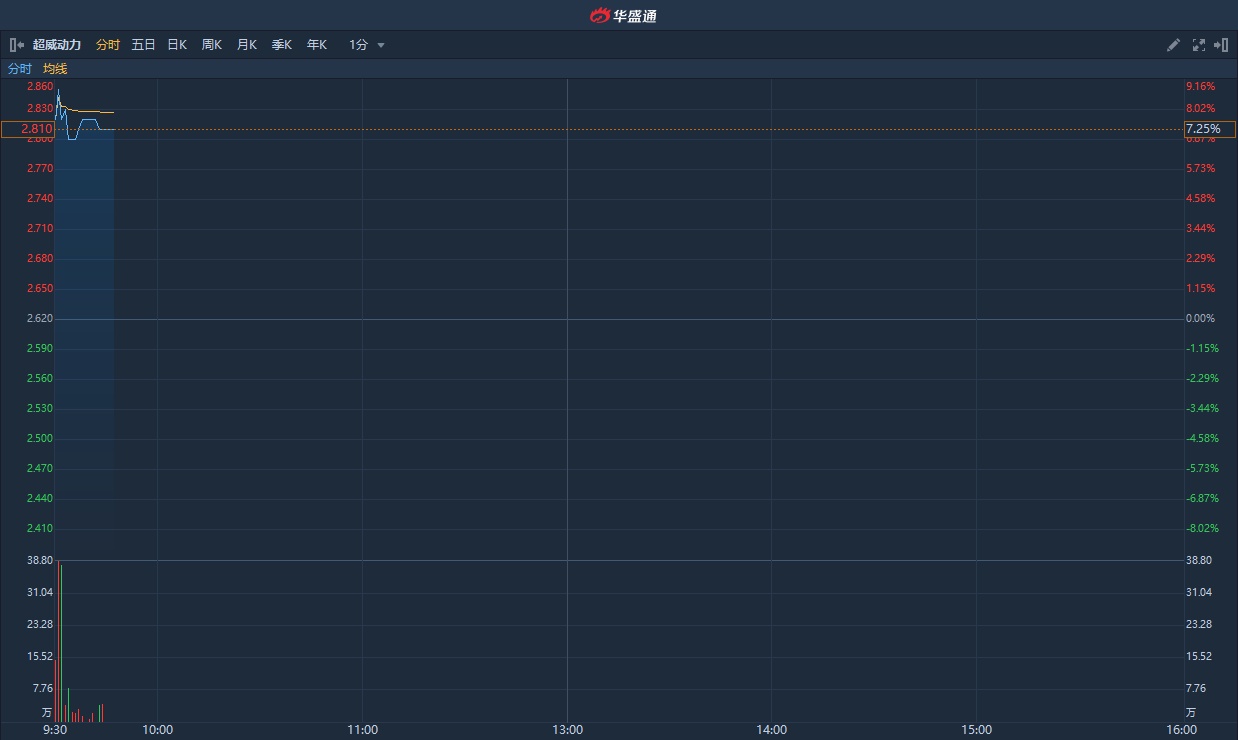Viewport: 1238px width, 740px height.
Task: Click the 超威动力 stock name
Action: click(57, 45)
